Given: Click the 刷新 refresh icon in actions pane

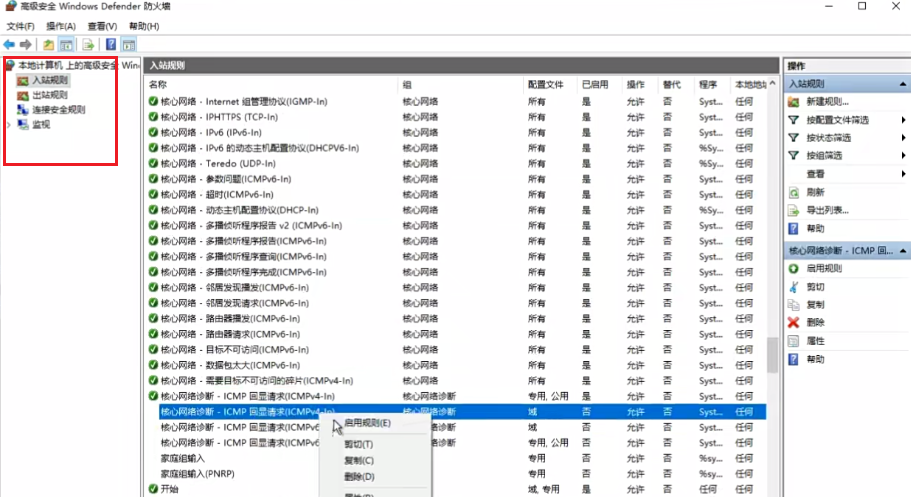Looking at the screenshot, I should [x=793, y=192].
